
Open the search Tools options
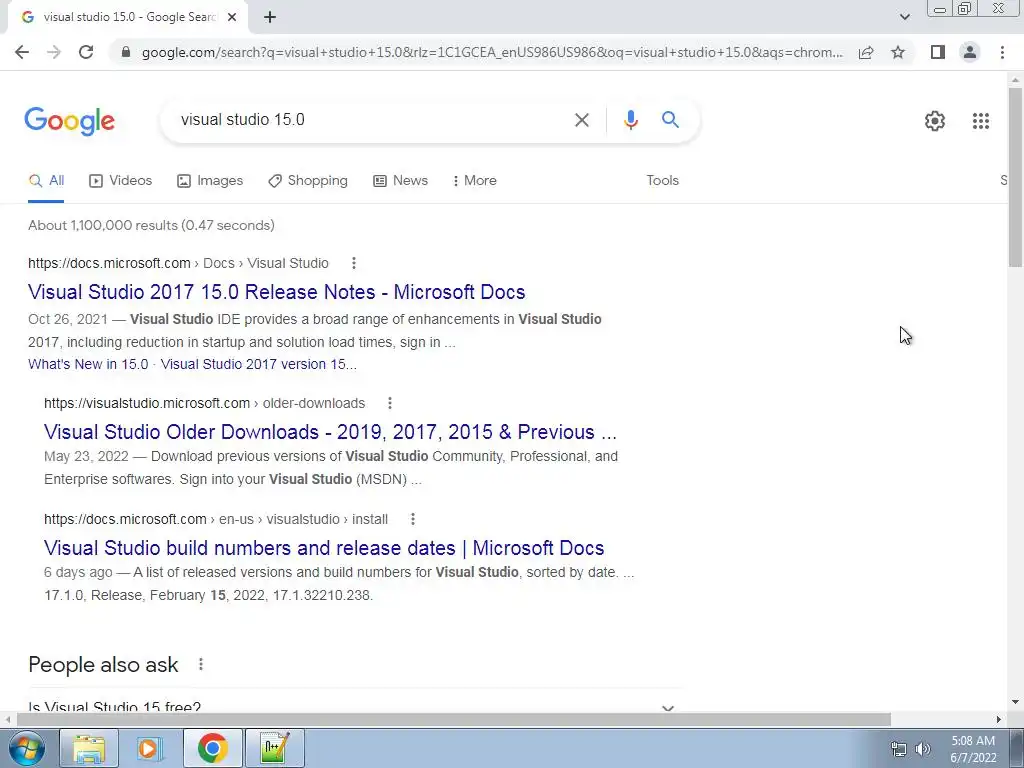(x=662, y=181)
